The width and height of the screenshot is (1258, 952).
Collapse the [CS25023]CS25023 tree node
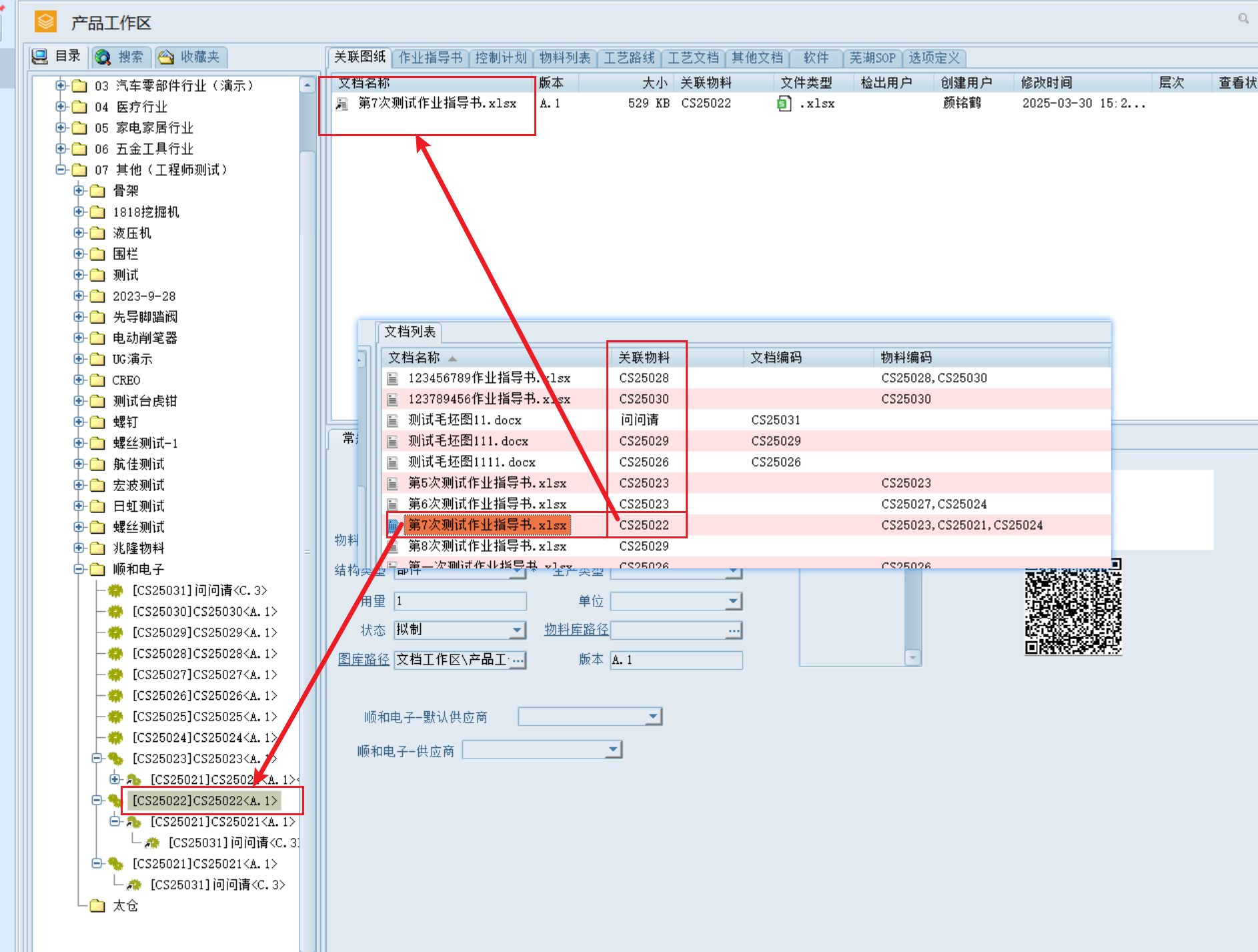[97, 758]
